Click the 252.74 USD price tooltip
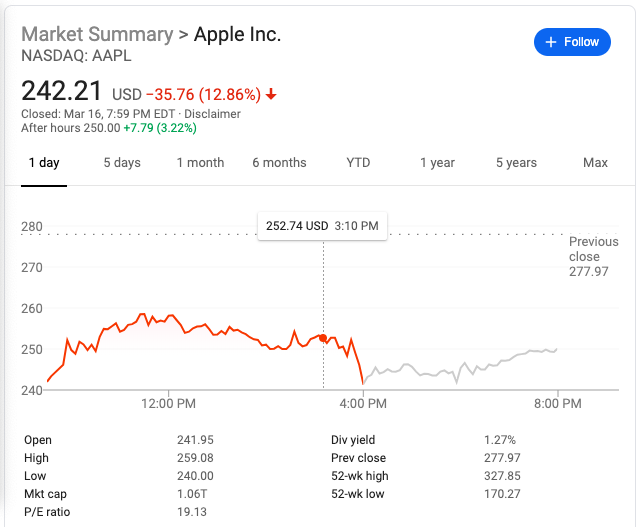This screenshot has height=527, width=640. pyautogui.click(x=322, y=226)
